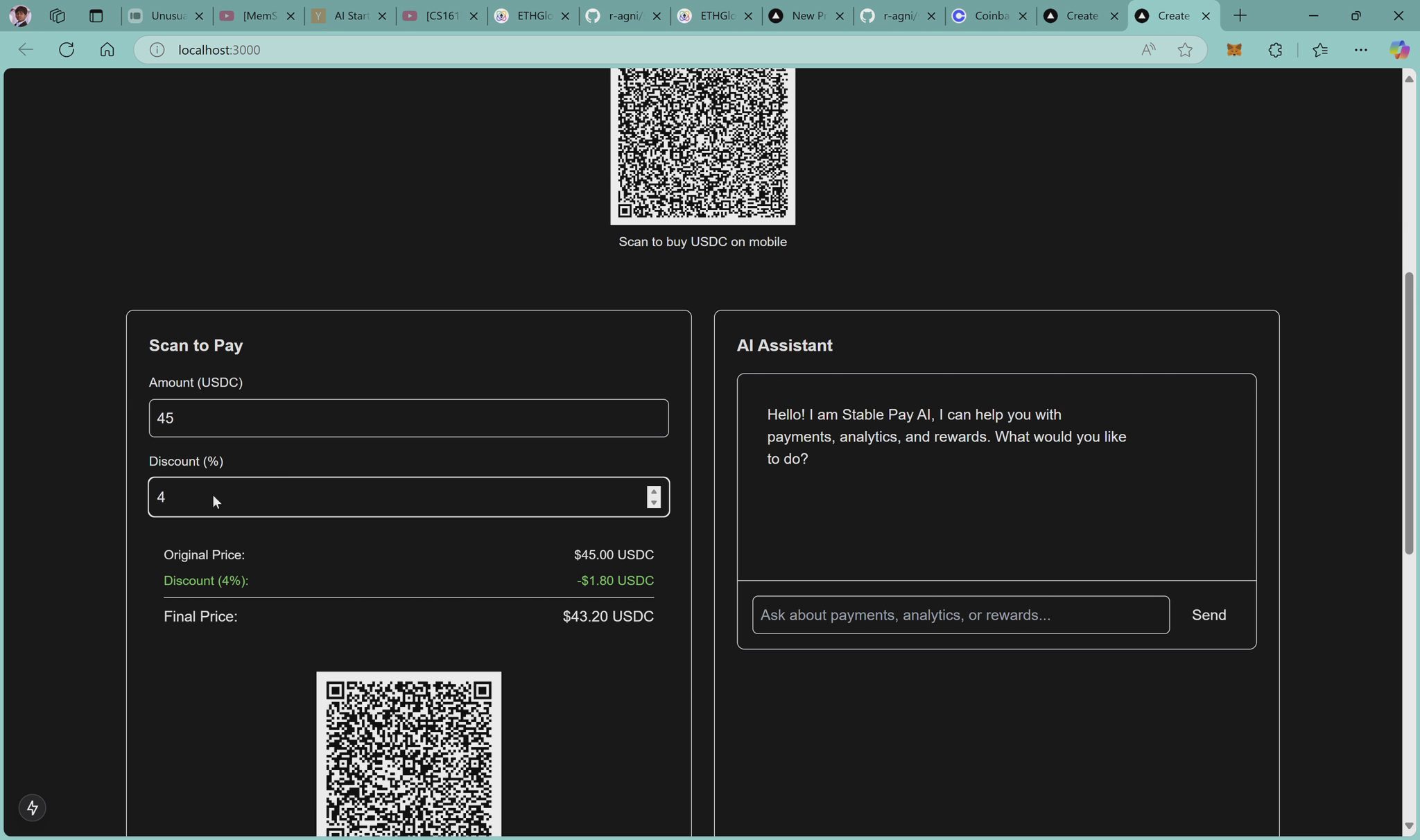Click 'Scan to buy USDC on mobile' caption
The image size is (1420, 840).
(x=702, y=242)
